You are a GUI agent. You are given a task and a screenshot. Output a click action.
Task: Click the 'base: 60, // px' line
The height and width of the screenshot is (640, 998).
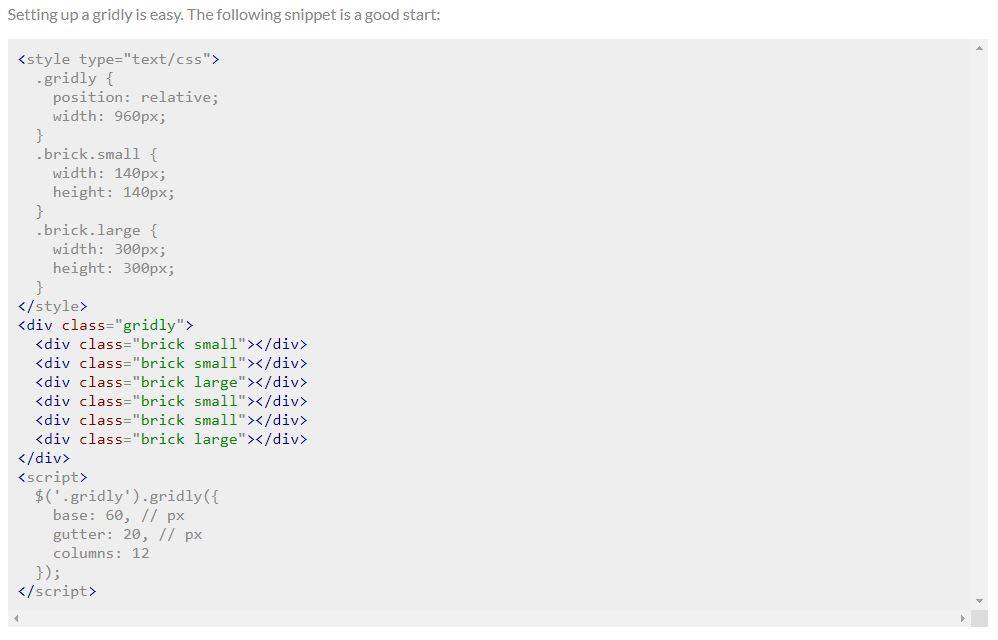pyautogui.click(x=118, y=515)
